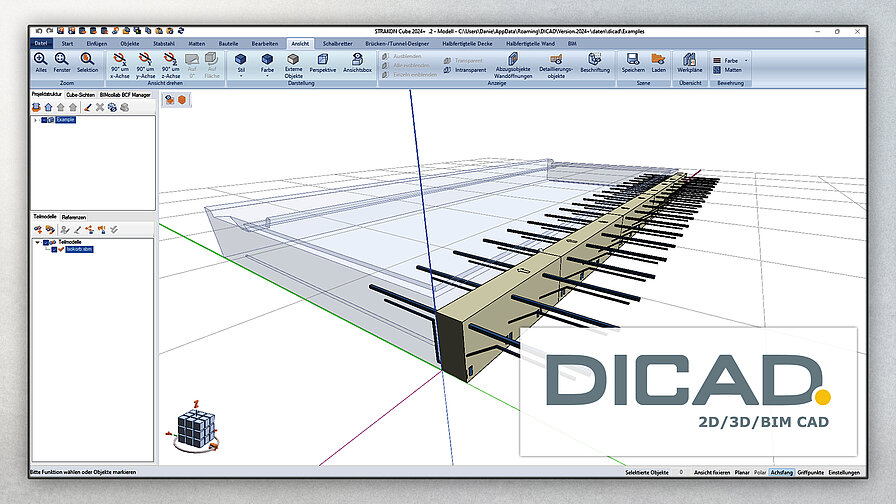Click the orange cube icon in viewport toolbar

(x=182, y=99)
